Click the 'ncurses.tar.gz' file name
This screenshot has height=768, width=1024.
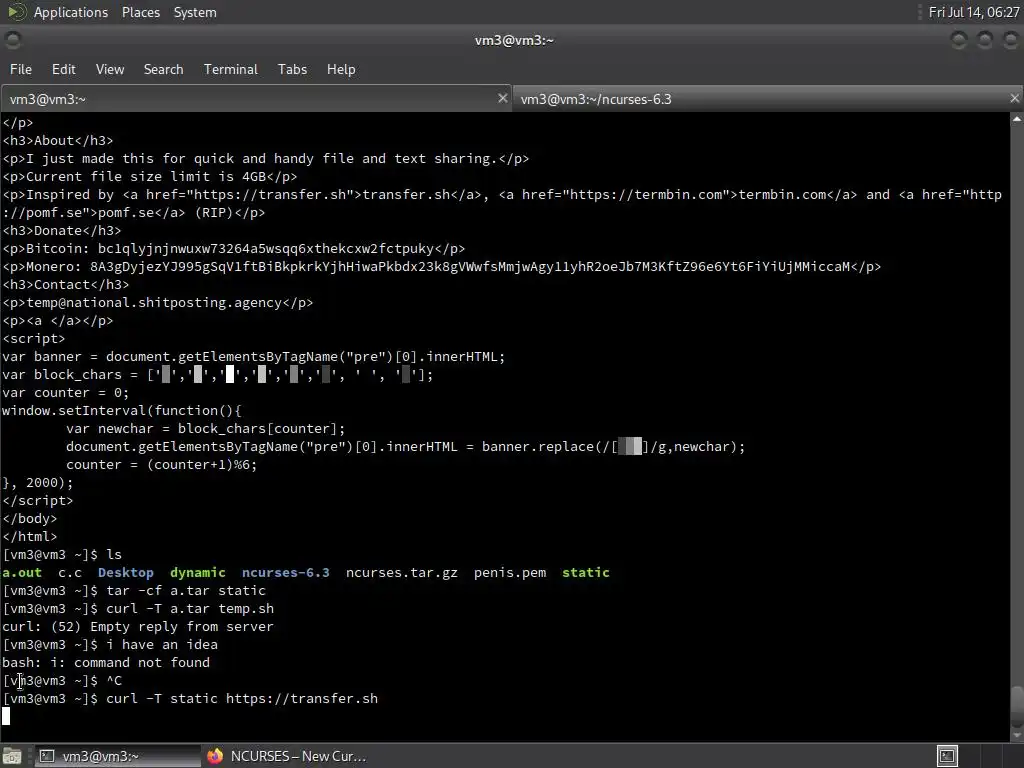402,573
